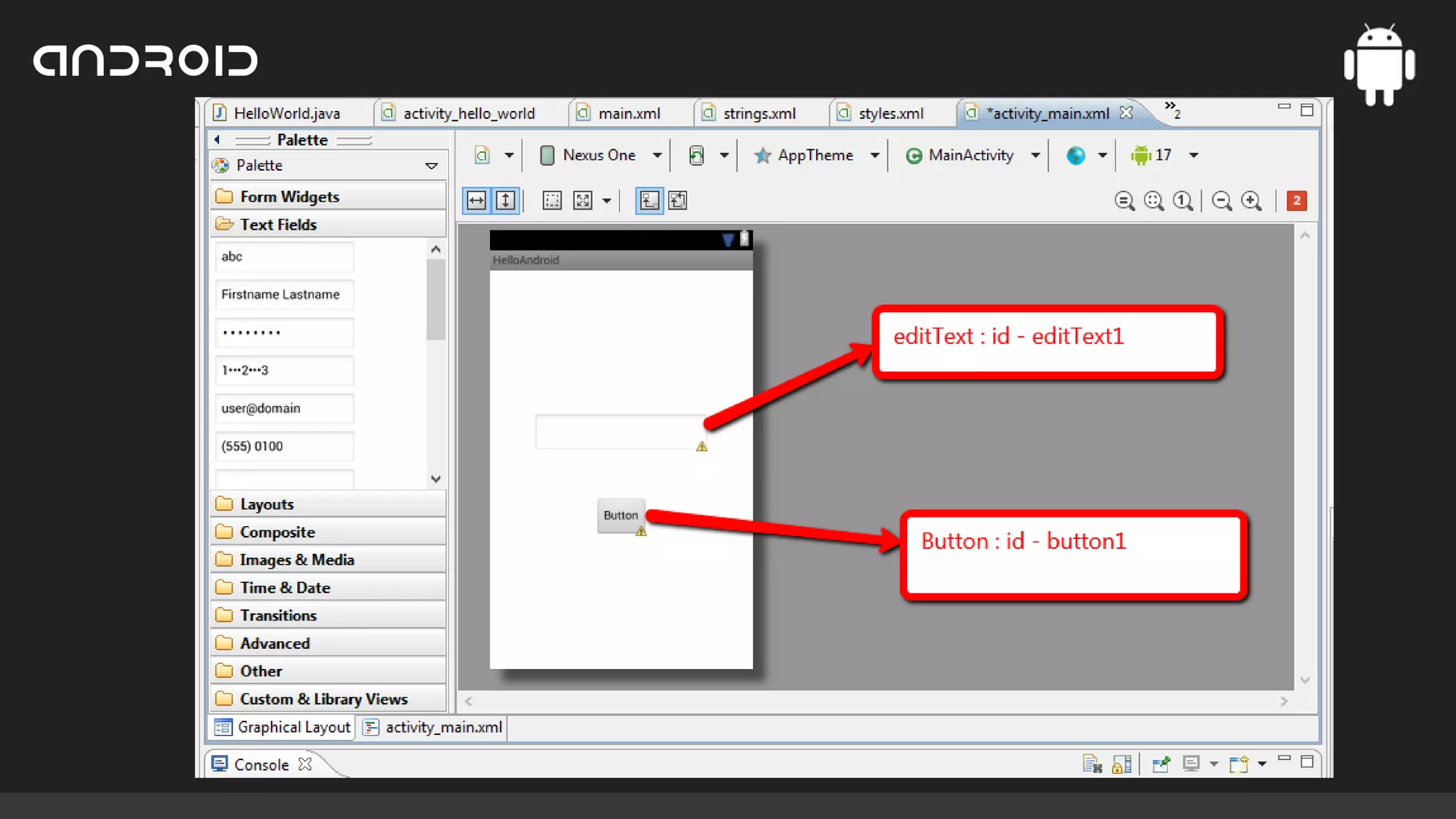
Task: Click the screen orientation rotate icon
Action: point(697,155)
